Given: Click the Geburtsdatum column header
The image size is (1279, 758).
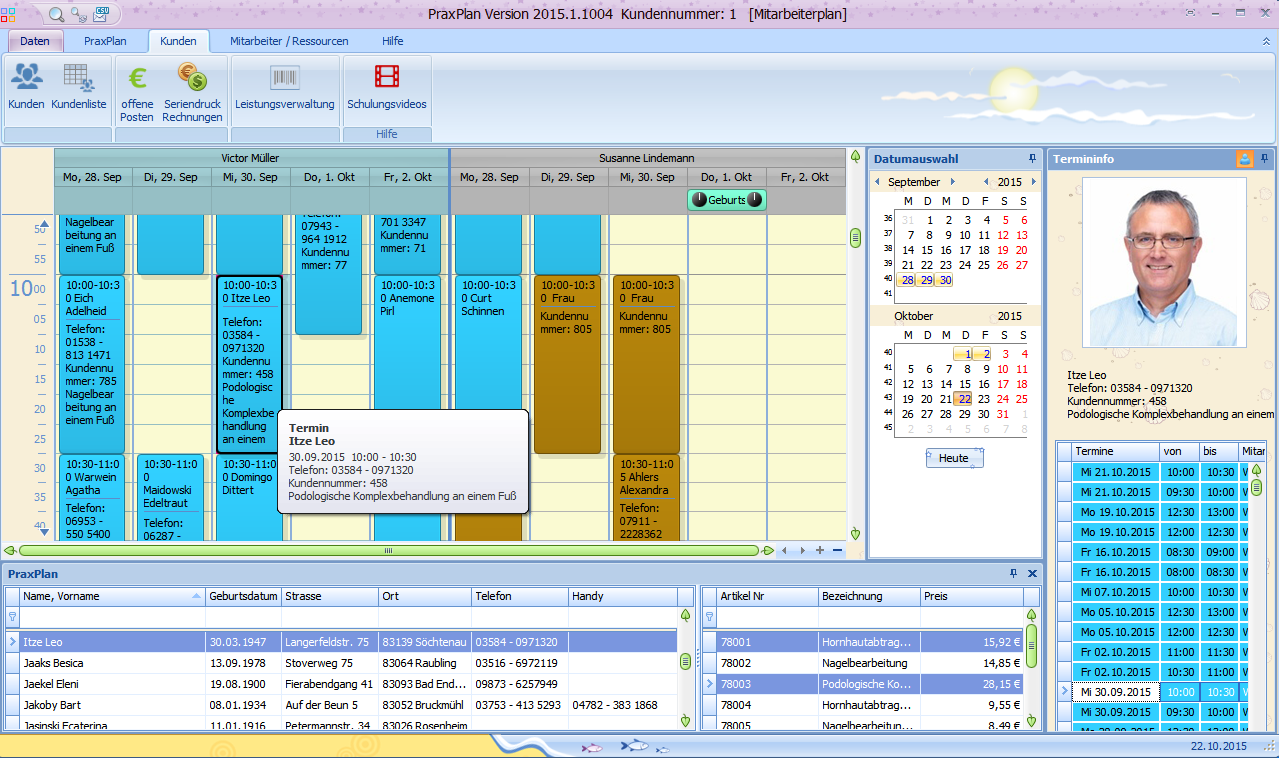Looking at the screenshot, I should click(243, 596).
